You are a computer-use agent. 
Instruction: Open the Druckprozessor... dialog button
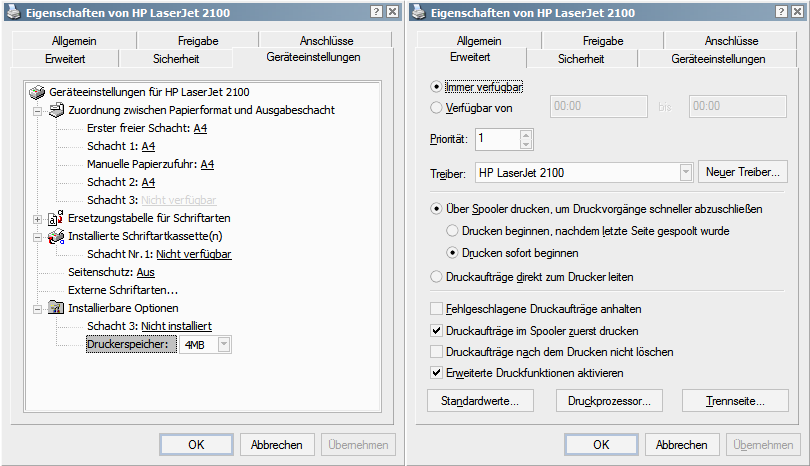pos(609,401)
